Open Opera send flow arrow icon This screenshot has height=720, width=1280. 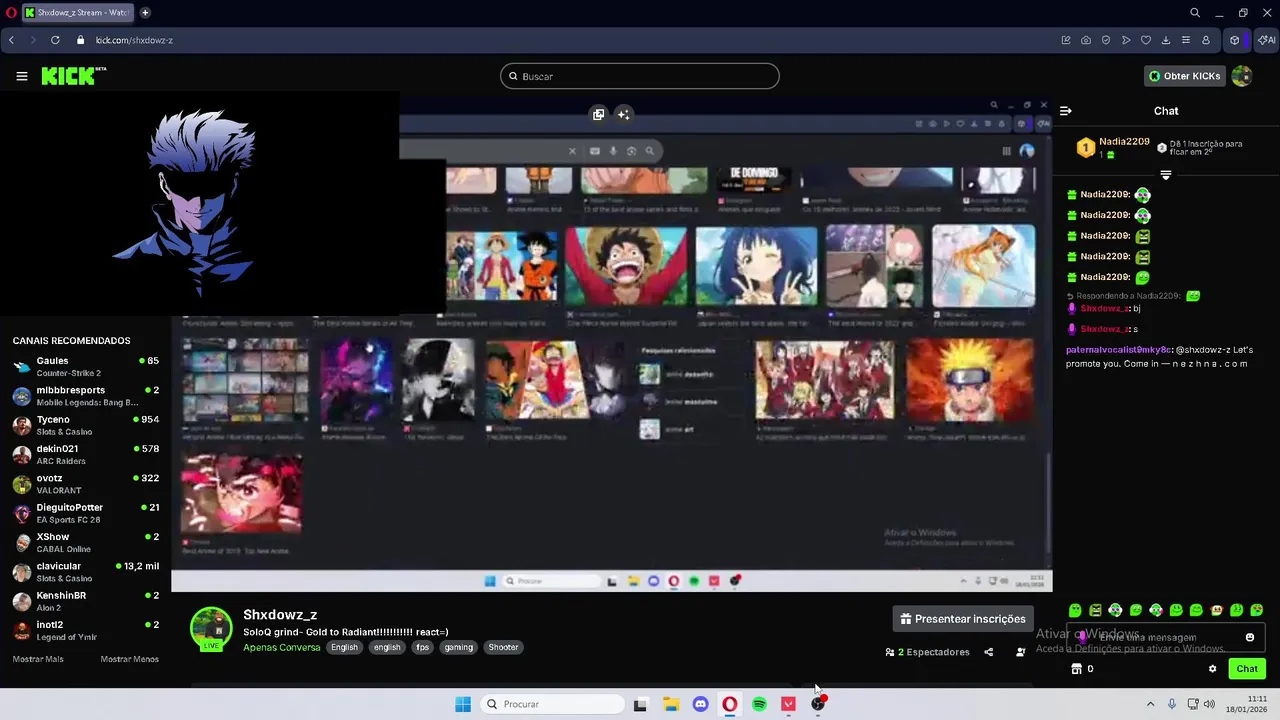[1126, 40]
